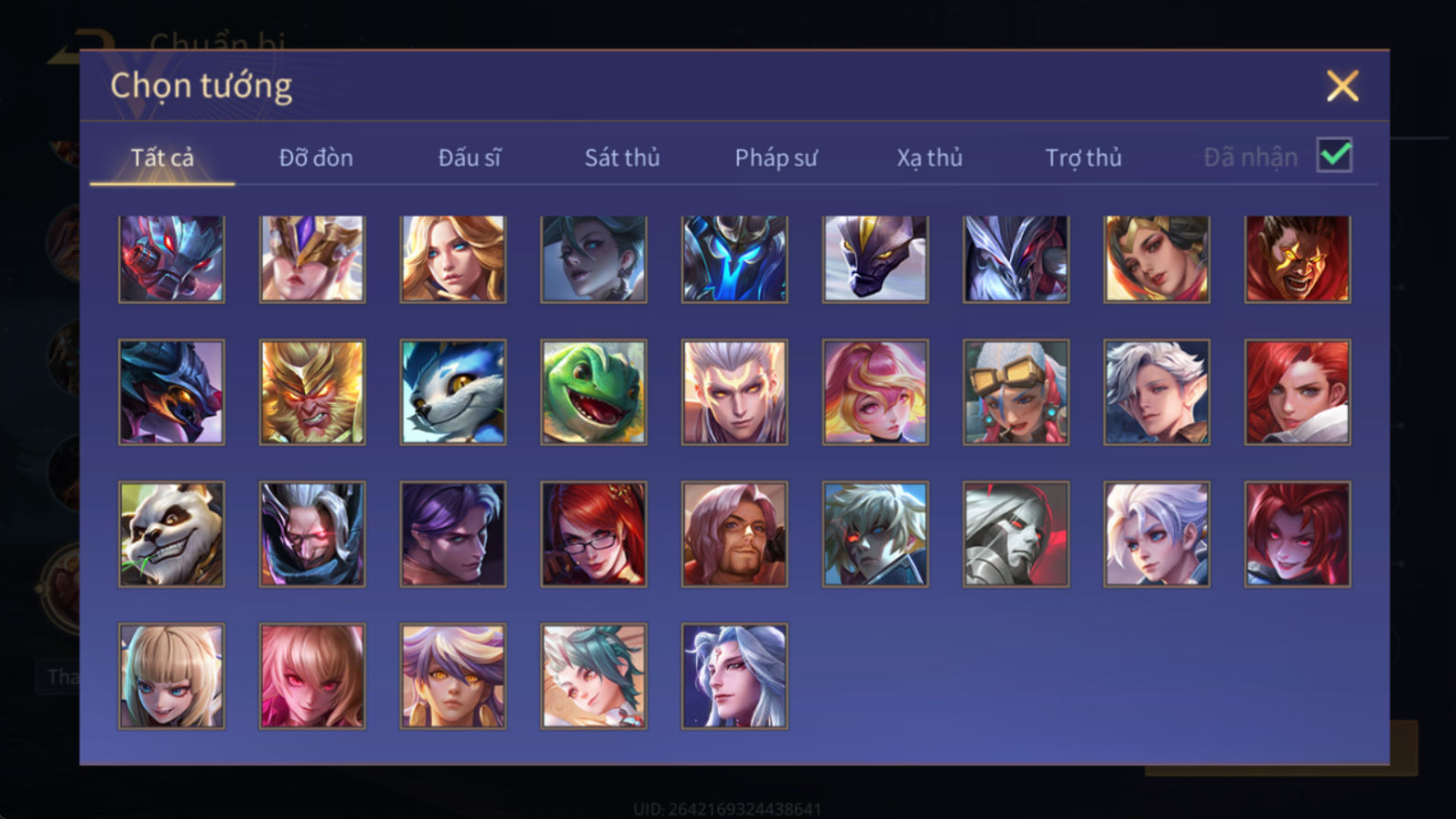
Task: Select the hero wearing goggles on head
Action: click(x=1016, y=392)
